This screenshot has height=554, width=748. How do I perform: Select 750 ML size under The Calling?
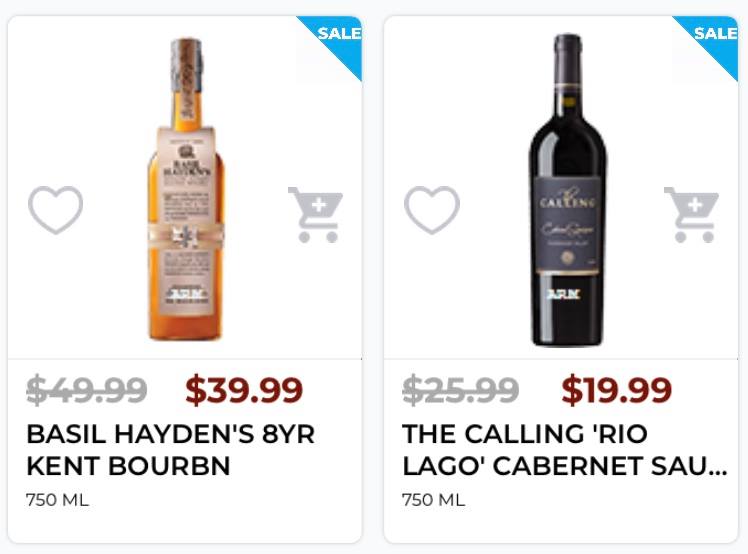pos(433,500)
